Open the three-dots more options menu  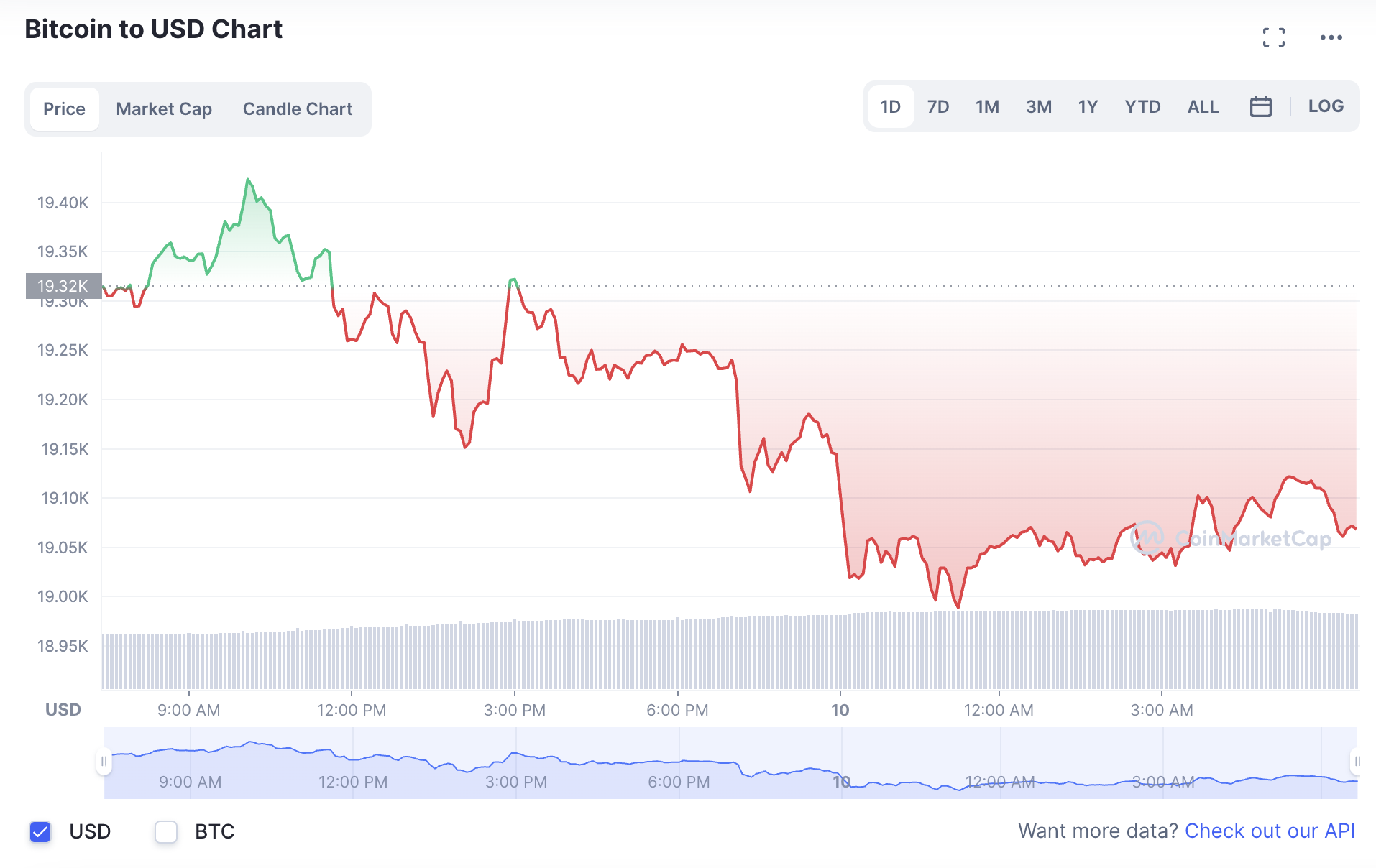pos(1331,37)
